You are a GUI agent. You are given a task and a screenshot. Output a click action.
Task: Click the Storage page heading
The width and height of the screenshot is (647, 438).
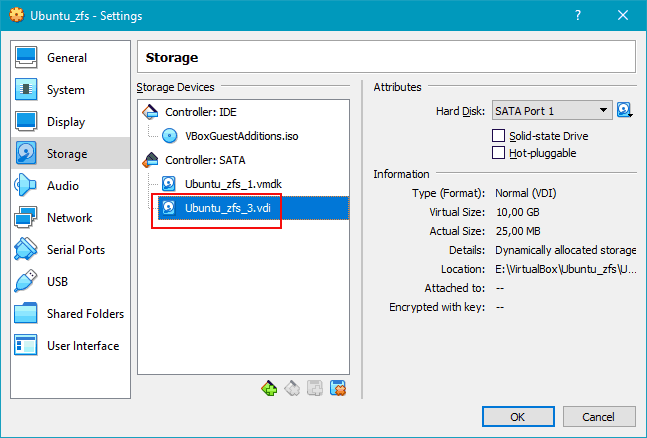[x=172, y=57]
